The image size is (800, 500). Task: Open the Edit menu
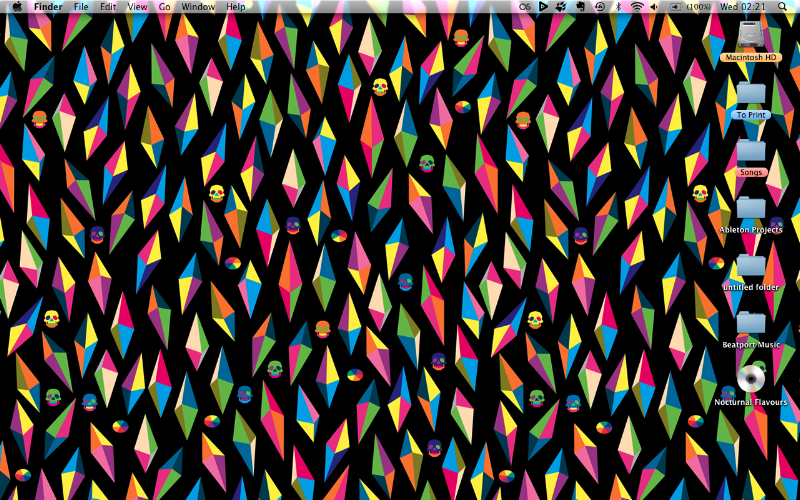pyautogui.click(x=108, y=7)
